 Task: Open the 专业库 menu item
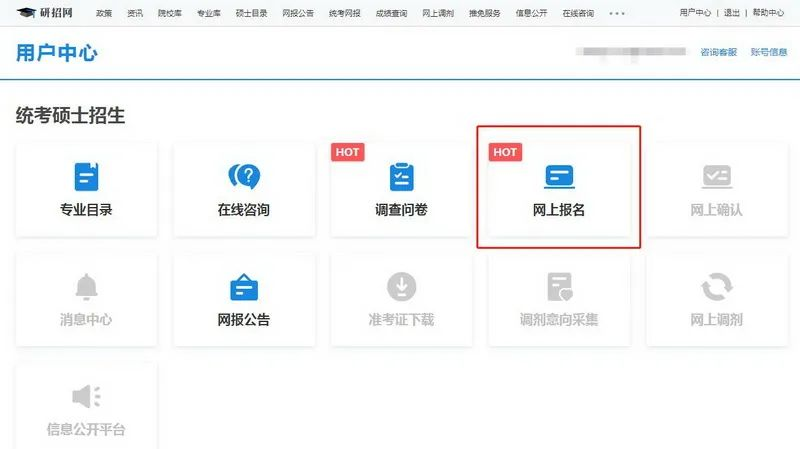click(209, 13)
